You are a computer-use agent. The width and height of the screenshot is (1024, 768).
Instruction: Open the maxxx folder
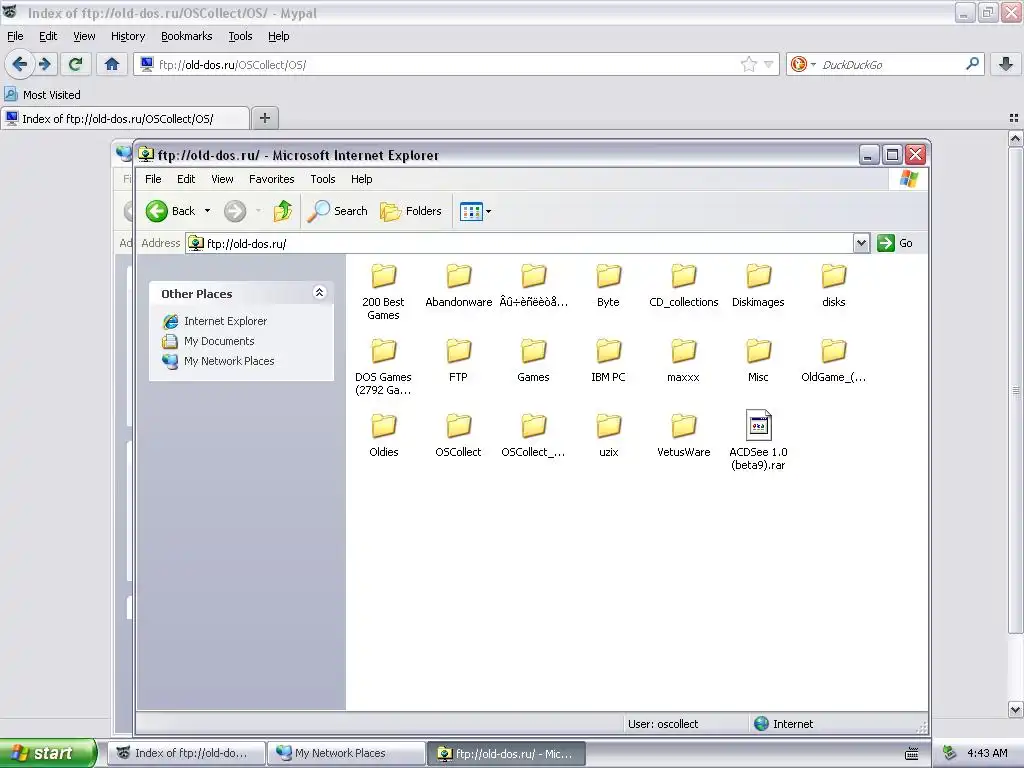pyautogui.click(x=684, y=360)
